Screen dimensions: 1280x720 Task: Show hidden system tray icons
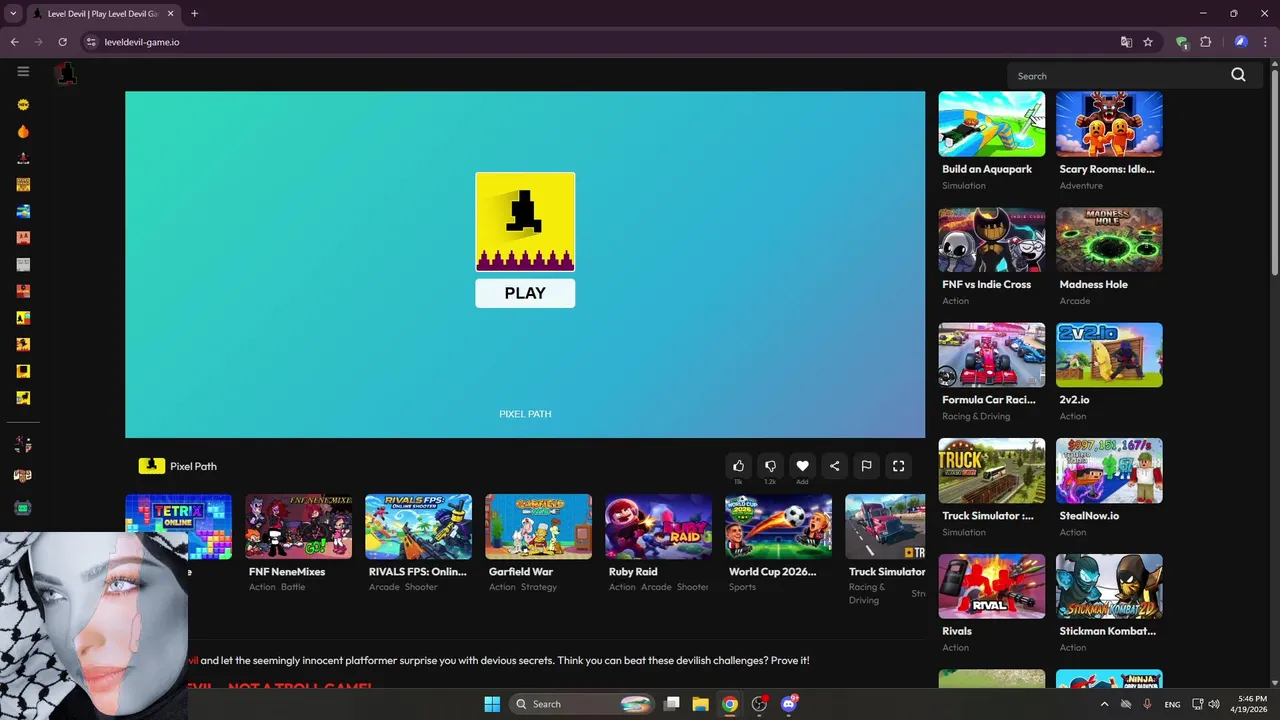pyautogui.click(x=1104, y=704)
